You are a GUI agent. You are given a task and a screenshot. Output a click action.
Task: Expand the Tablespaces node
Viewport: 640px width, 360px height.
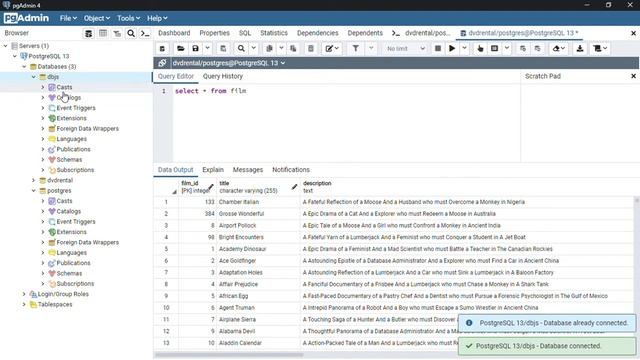(24, 304)
